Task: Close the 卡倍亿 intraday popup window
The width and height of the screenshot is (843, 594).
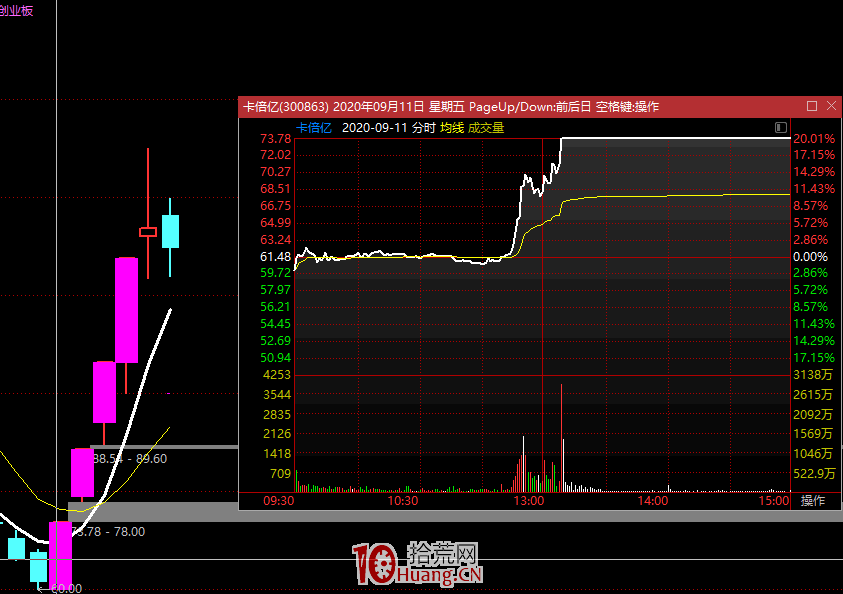Action: click(831, 106)
